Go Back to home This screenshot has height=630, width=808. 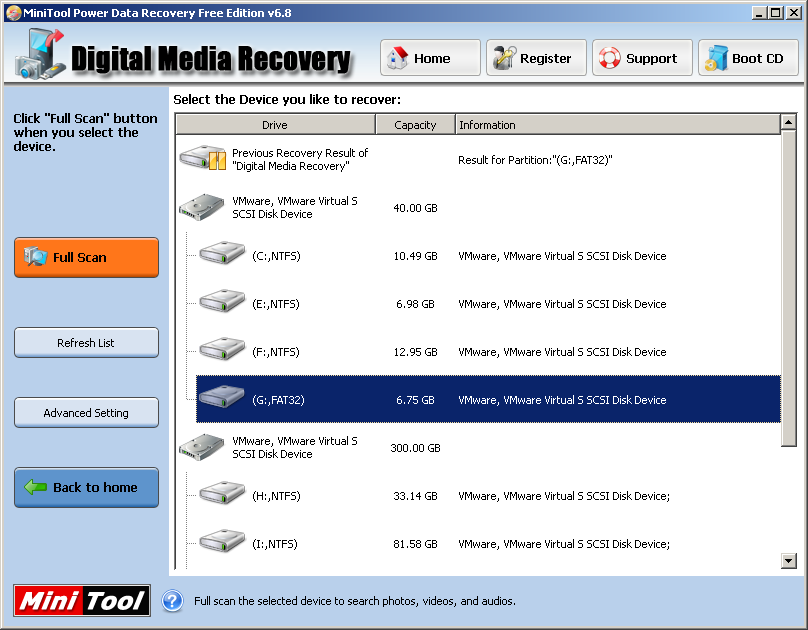[x=87, y=487]
